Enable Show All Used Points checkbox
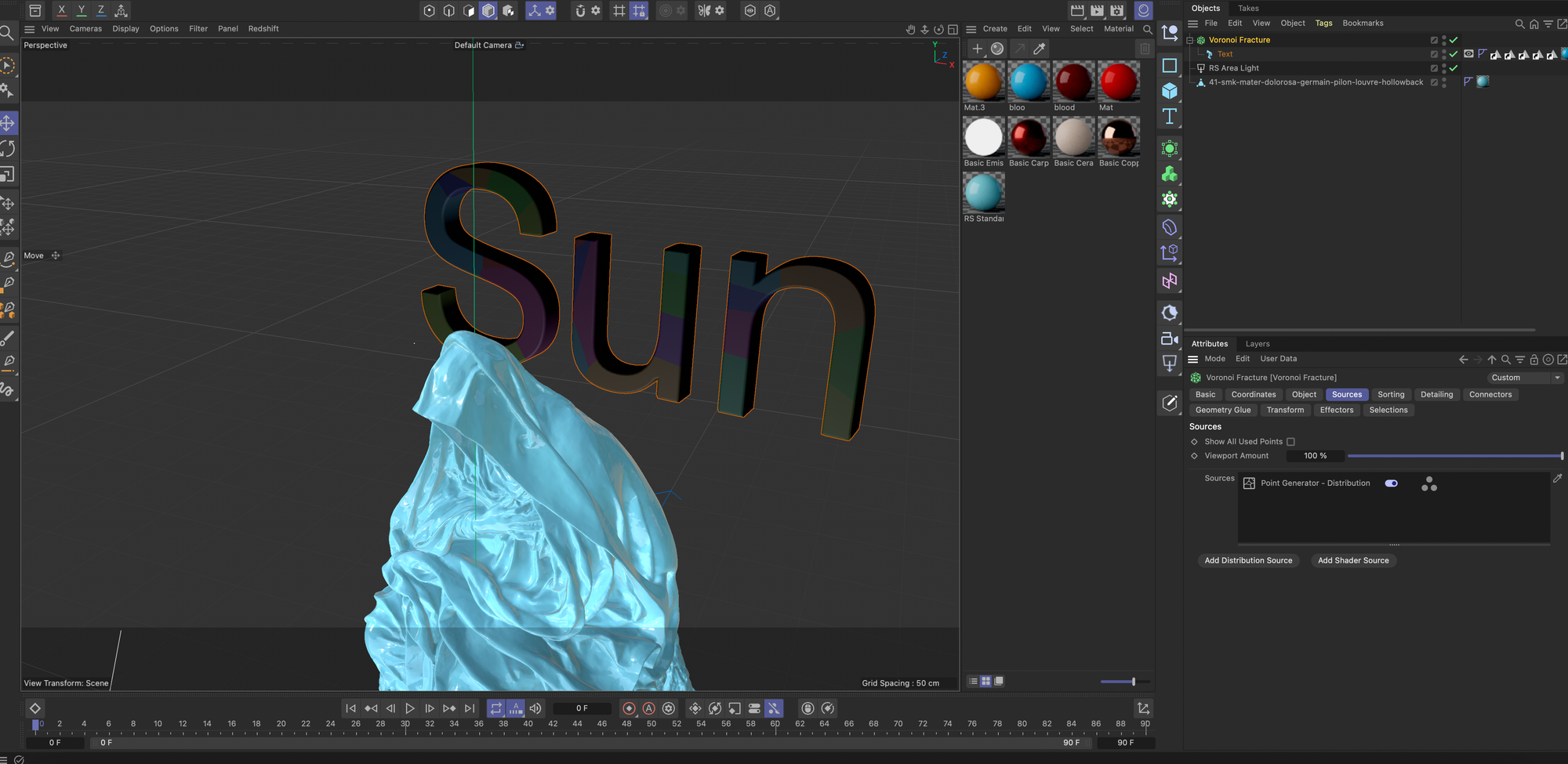 1290,442
